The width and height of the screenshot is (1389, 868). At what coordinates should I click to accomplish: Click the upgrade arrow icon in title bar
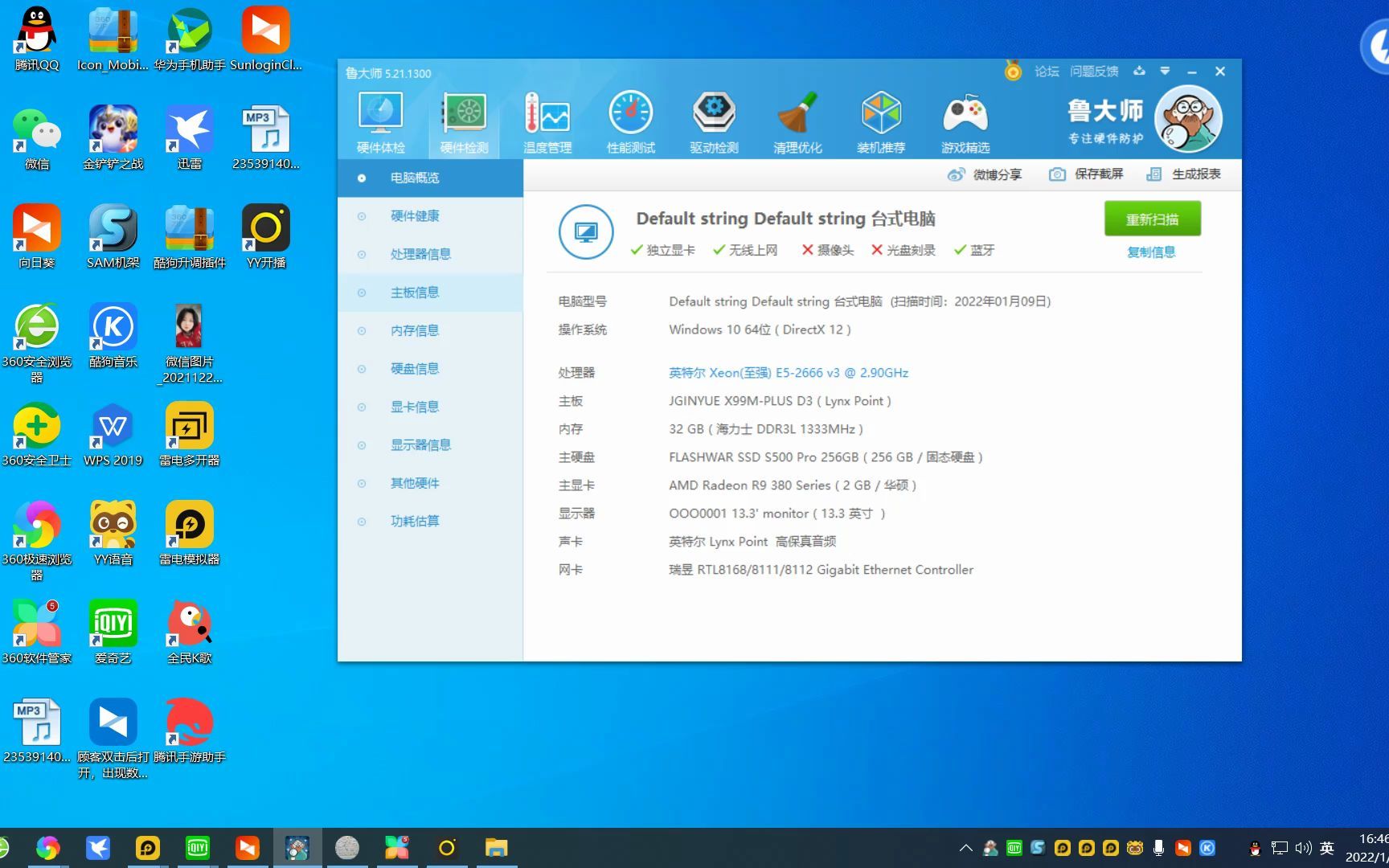pyautogui.click(x=1139, y=71)
